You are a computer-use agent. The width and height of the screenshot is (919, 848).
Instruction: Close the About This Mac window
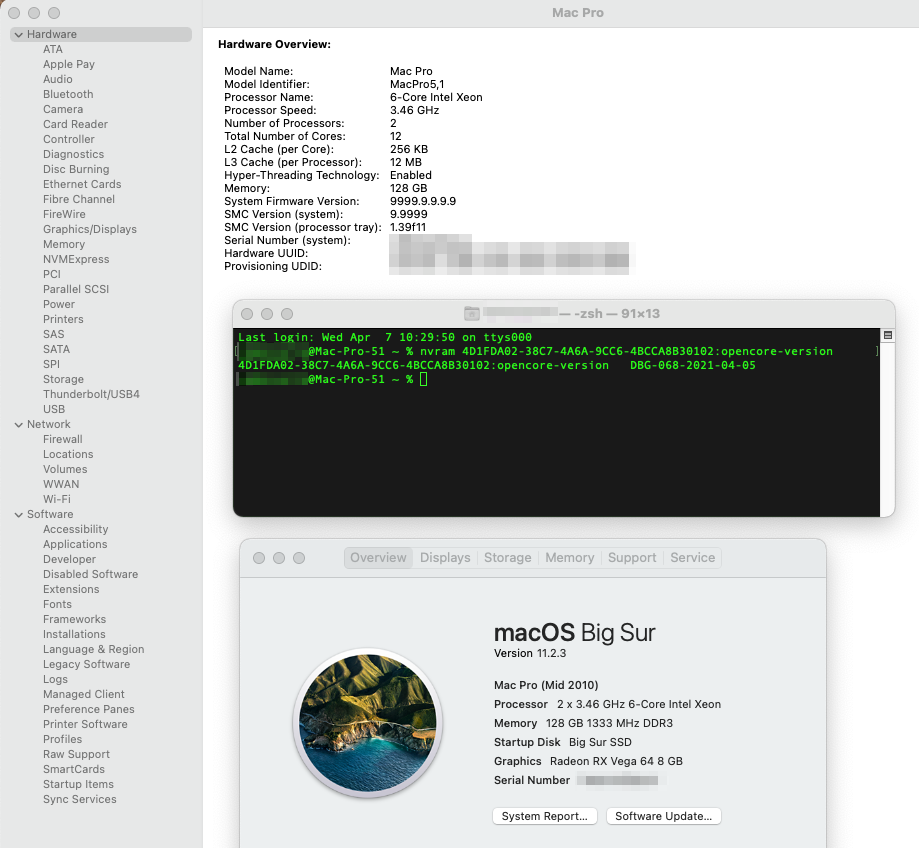pos(259,558)
